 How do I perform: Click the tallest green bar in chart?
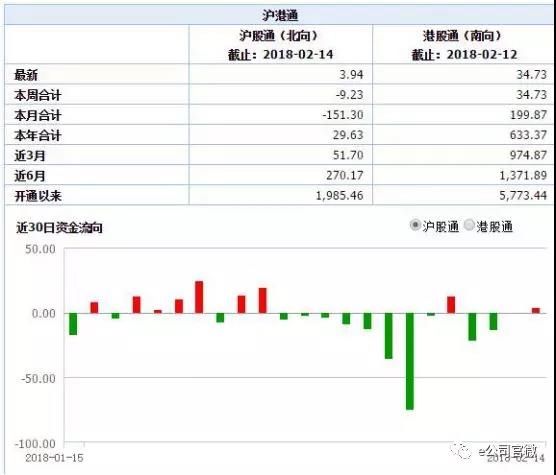410,361
